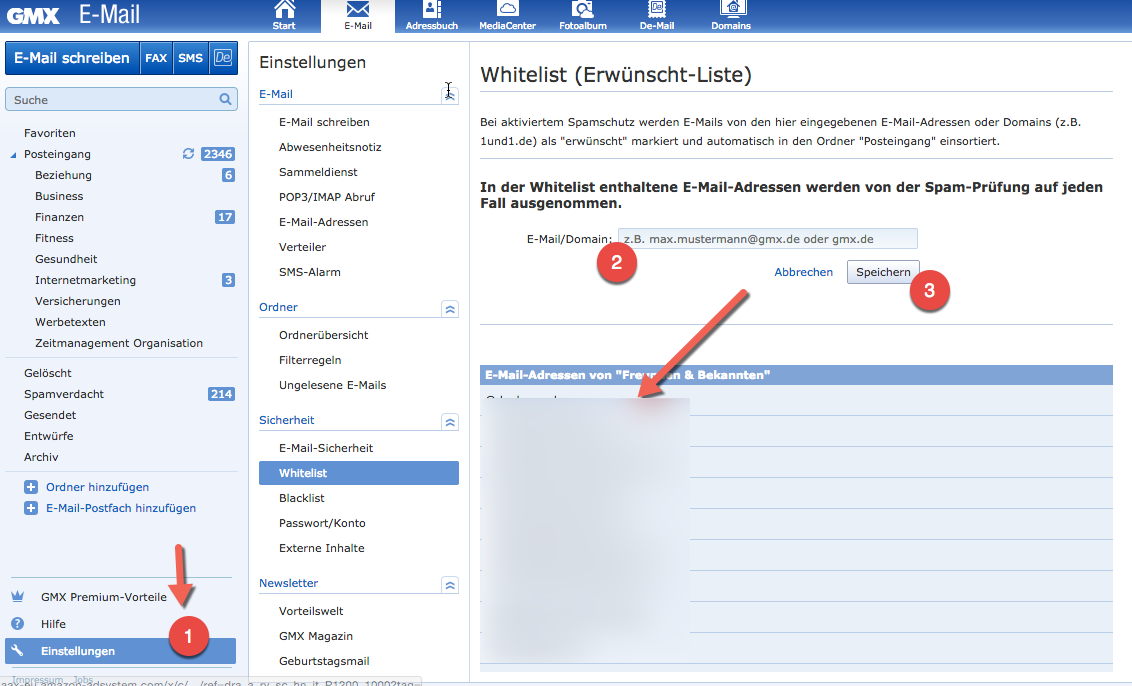Click plus icon for Ordner hinzufügen

(x=31, y=487)
